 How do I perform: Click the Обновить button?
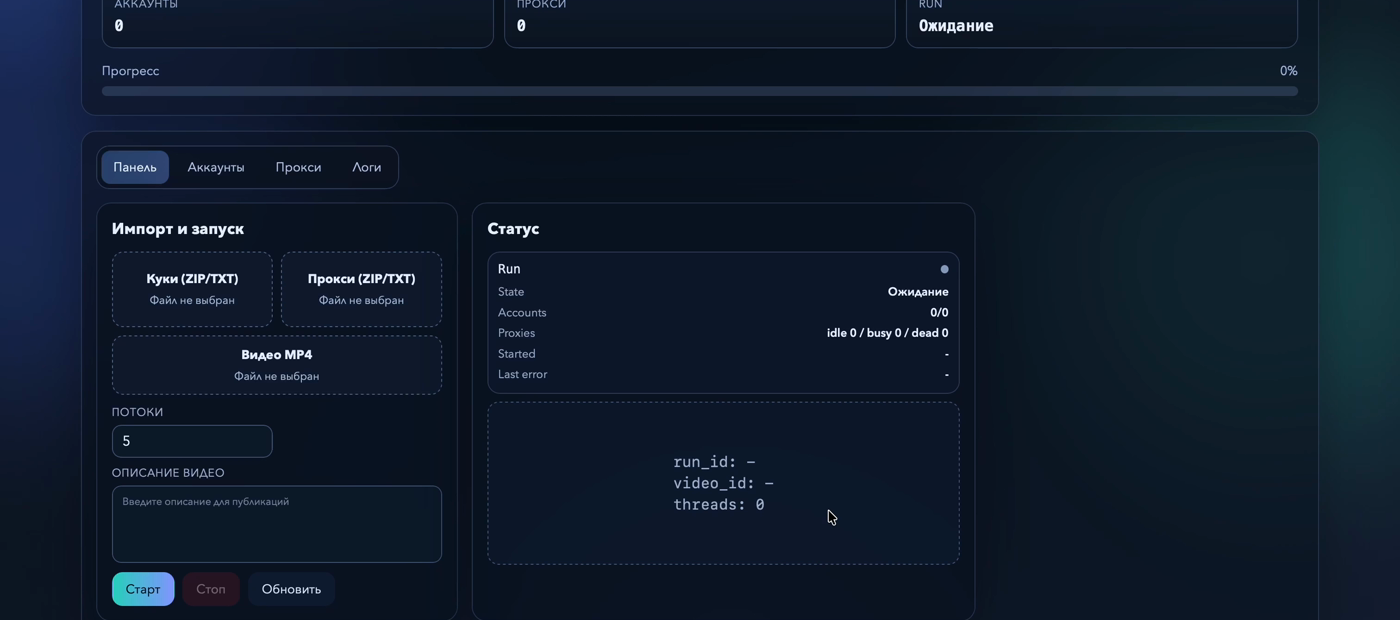tap(291, 589)
